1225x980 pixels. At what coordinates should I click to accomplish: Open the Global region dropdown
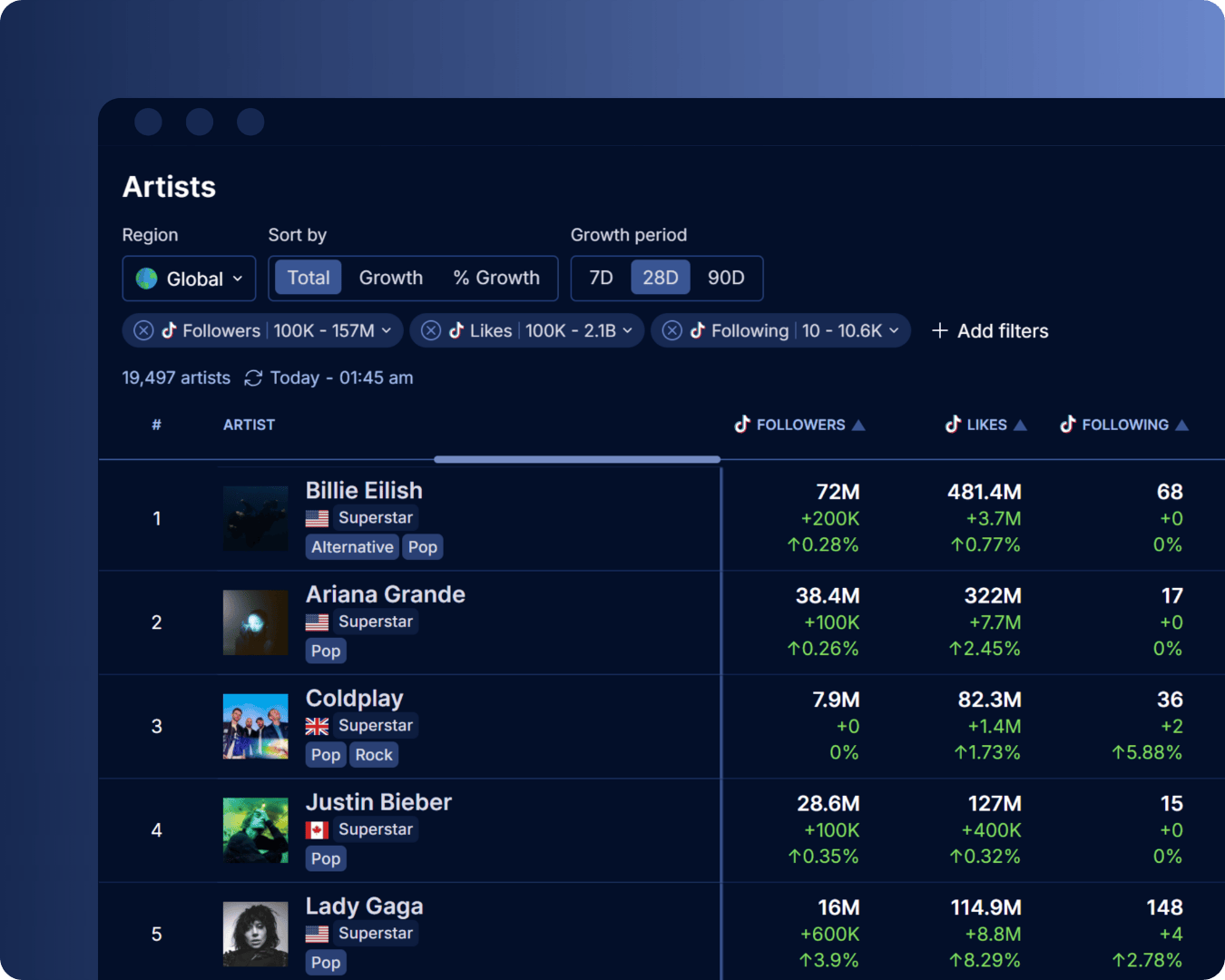click(x=189, y=279)
